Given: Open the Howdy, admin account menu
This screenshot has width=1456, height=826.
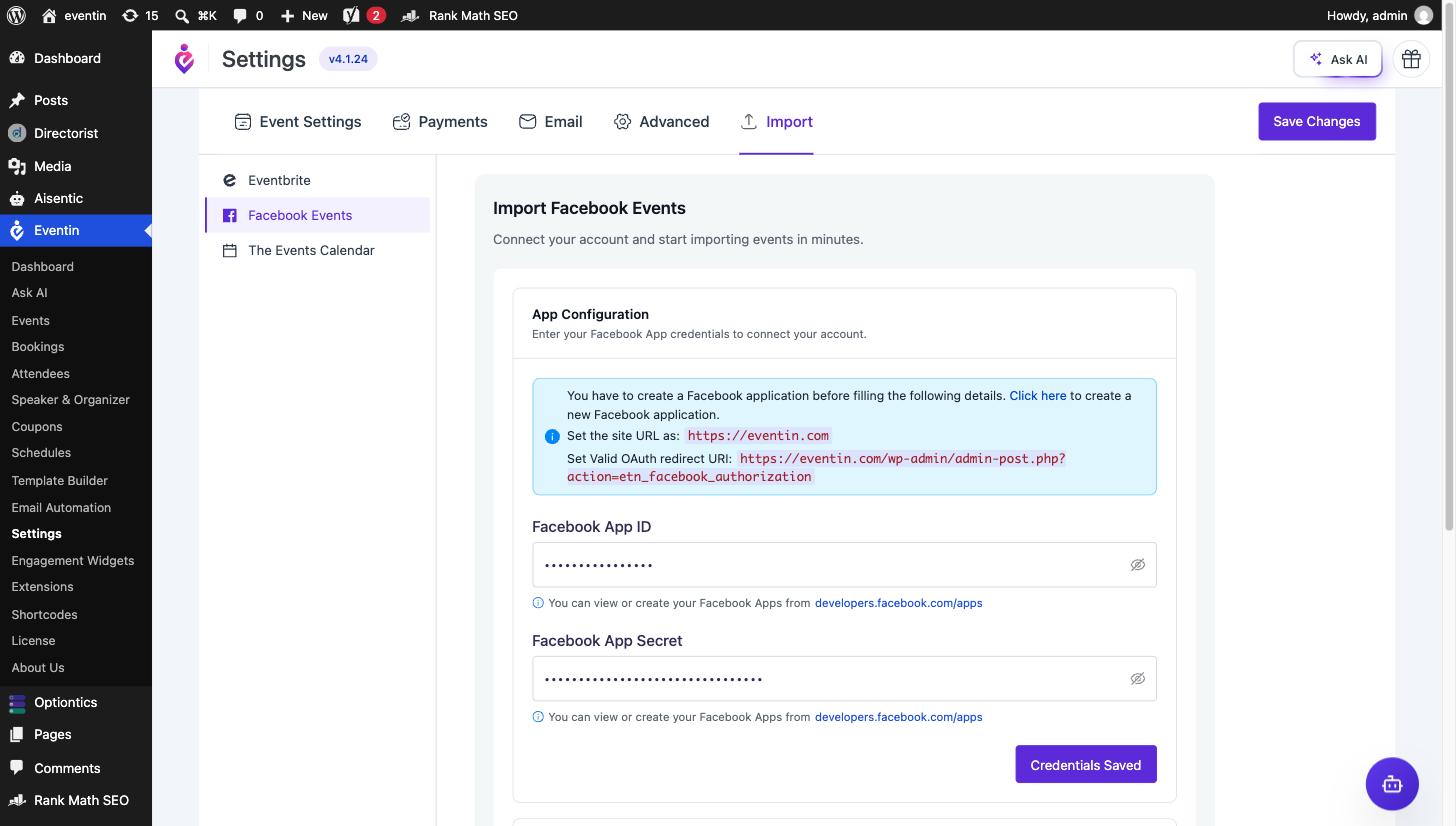Looking at the screenshot, I should (x=1379, y=15).
